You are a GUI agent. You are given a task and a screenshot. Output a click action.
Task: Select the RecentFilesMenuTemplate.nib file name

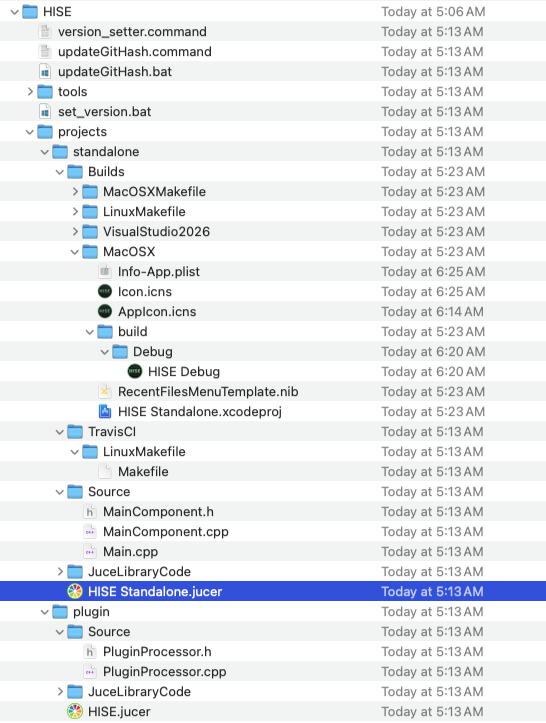[x=208, y=391]
